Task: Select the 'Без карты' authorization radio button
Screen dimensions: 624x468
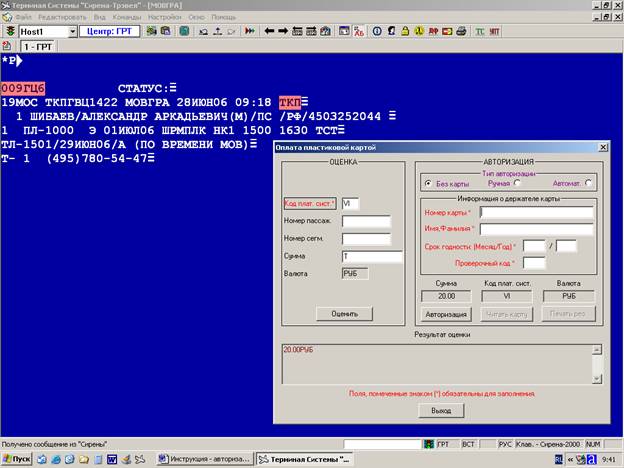Action: pyautogui.click(x=428, y=183)
